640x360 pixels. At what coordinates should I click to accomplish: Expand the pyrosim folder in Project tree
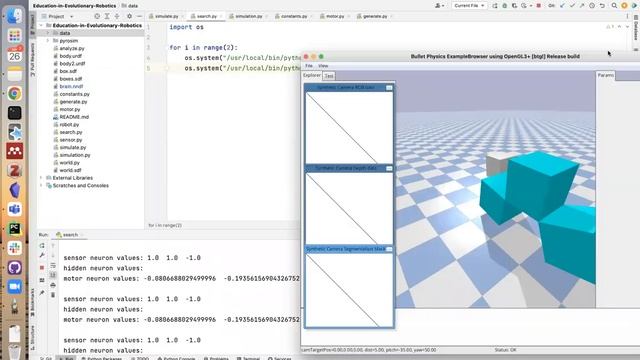pyautogui.click(x=48, y=41)
